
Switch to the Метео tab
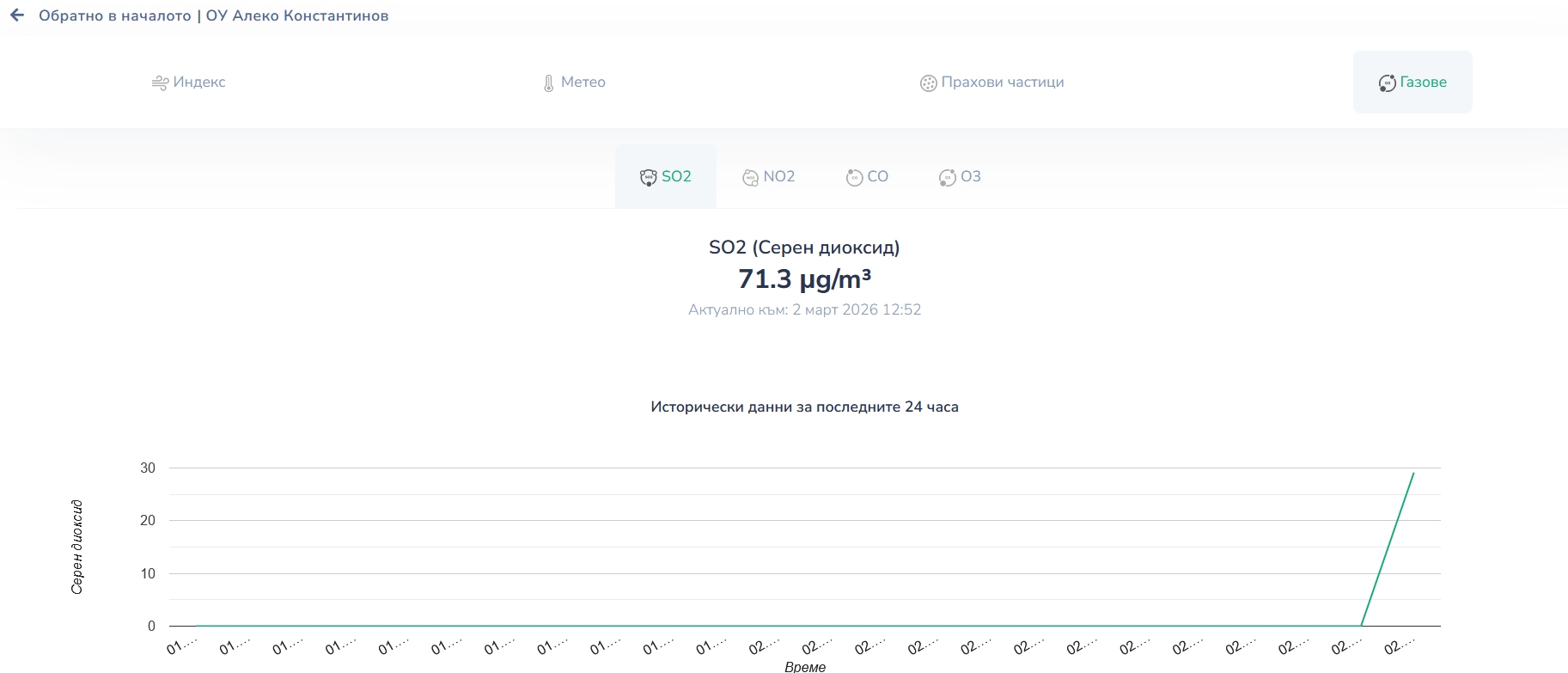coord(583,83)
